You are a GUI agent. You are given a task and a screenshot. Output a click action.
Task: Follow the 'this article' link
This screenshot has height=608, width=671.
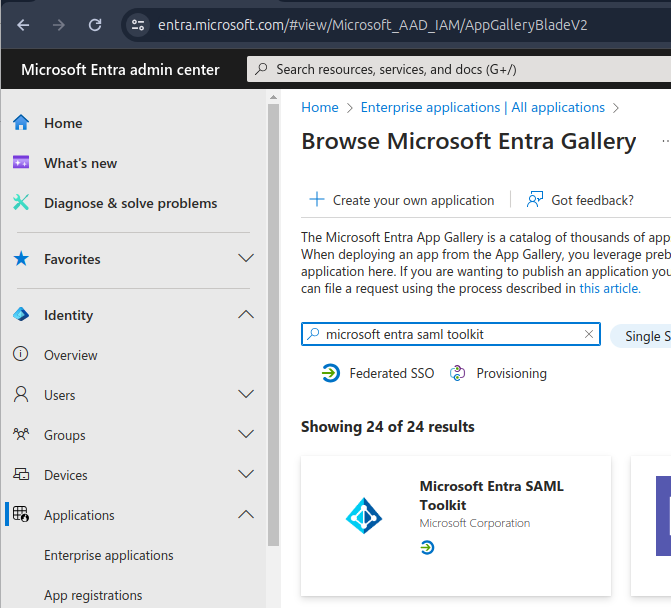(610, 288)
